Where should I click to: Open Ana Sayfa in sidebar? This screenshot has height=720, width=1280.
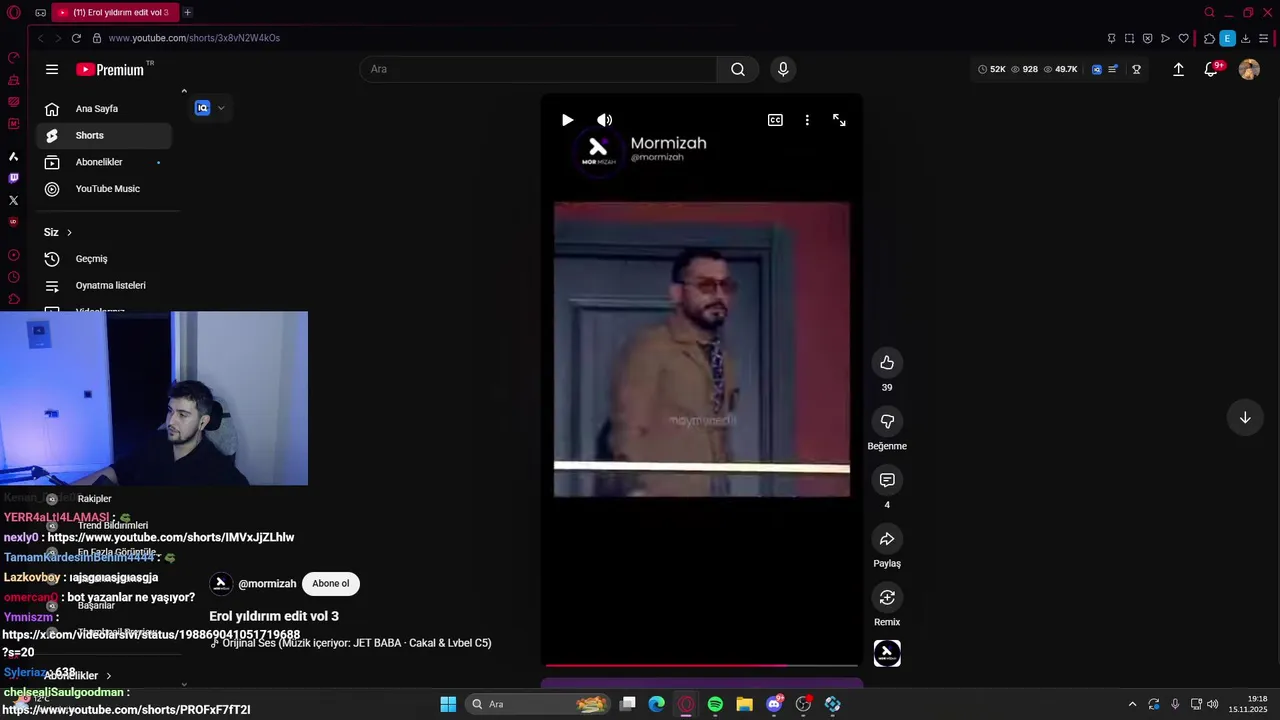[x=104, y=109]
